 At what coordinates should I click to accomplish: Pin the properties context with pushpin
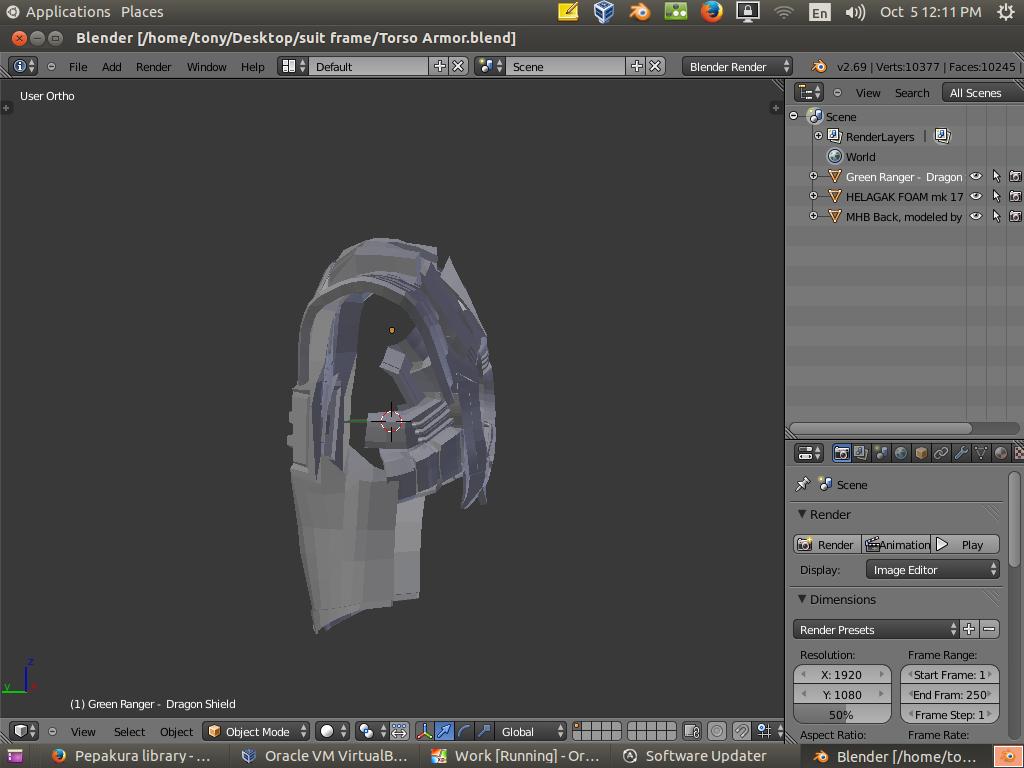tap(803, 485)
